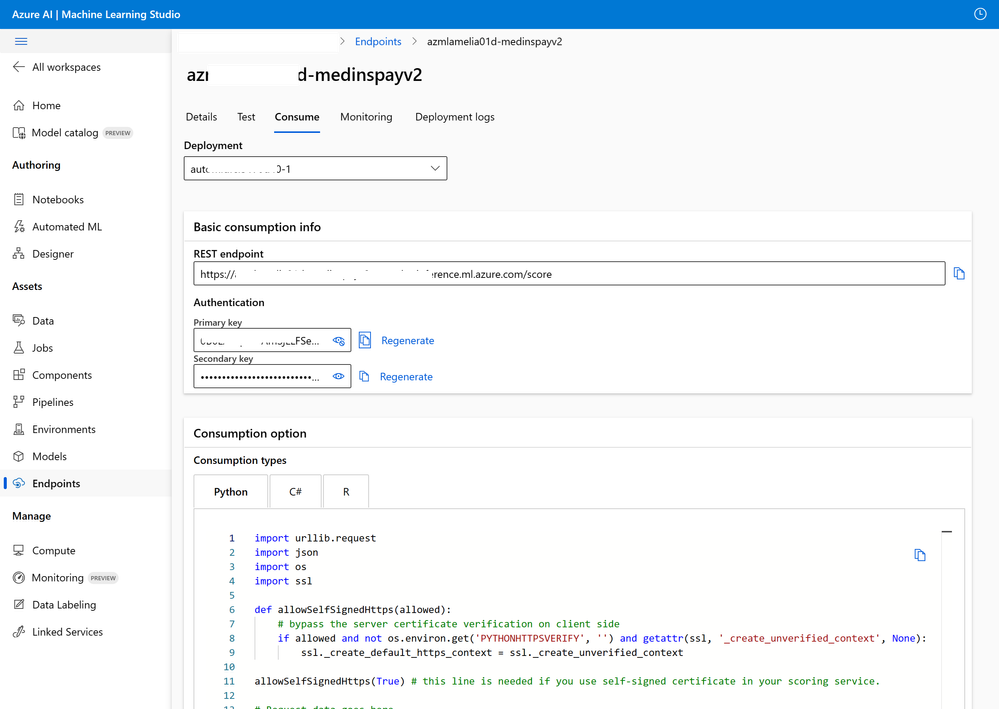Open the Designer section
Screen dimensions: 999x709
coord(53,254)
